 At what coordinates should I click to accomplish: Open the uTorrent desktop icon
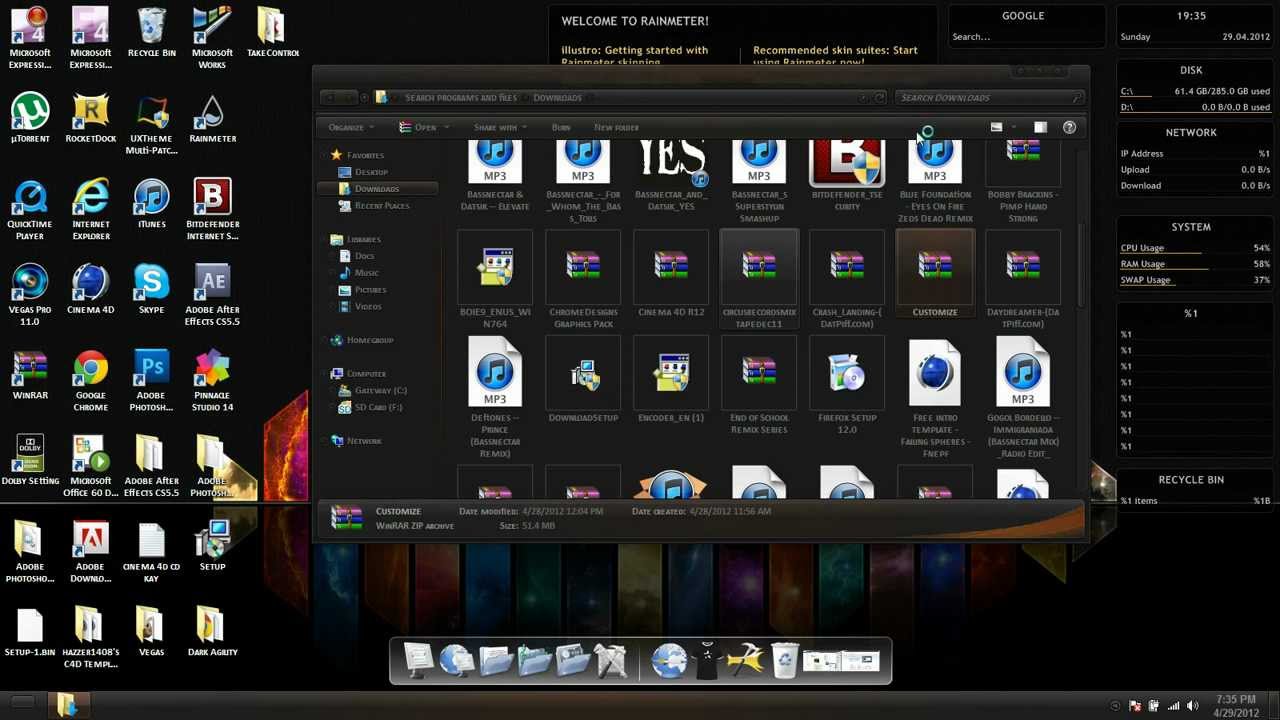tap(30, 118)
